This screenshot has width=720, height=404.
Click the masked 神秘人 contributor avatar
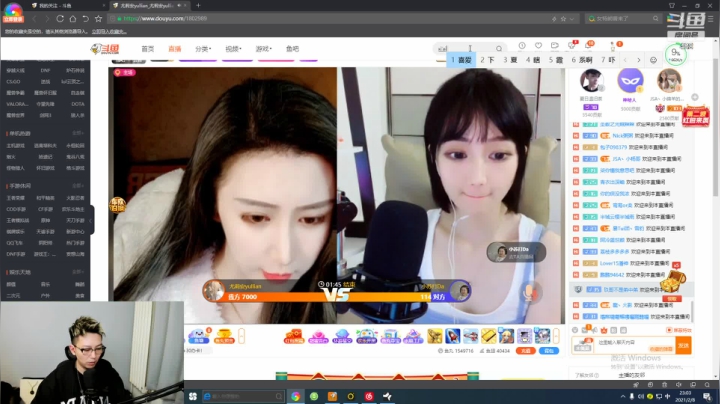click(630, 80)
